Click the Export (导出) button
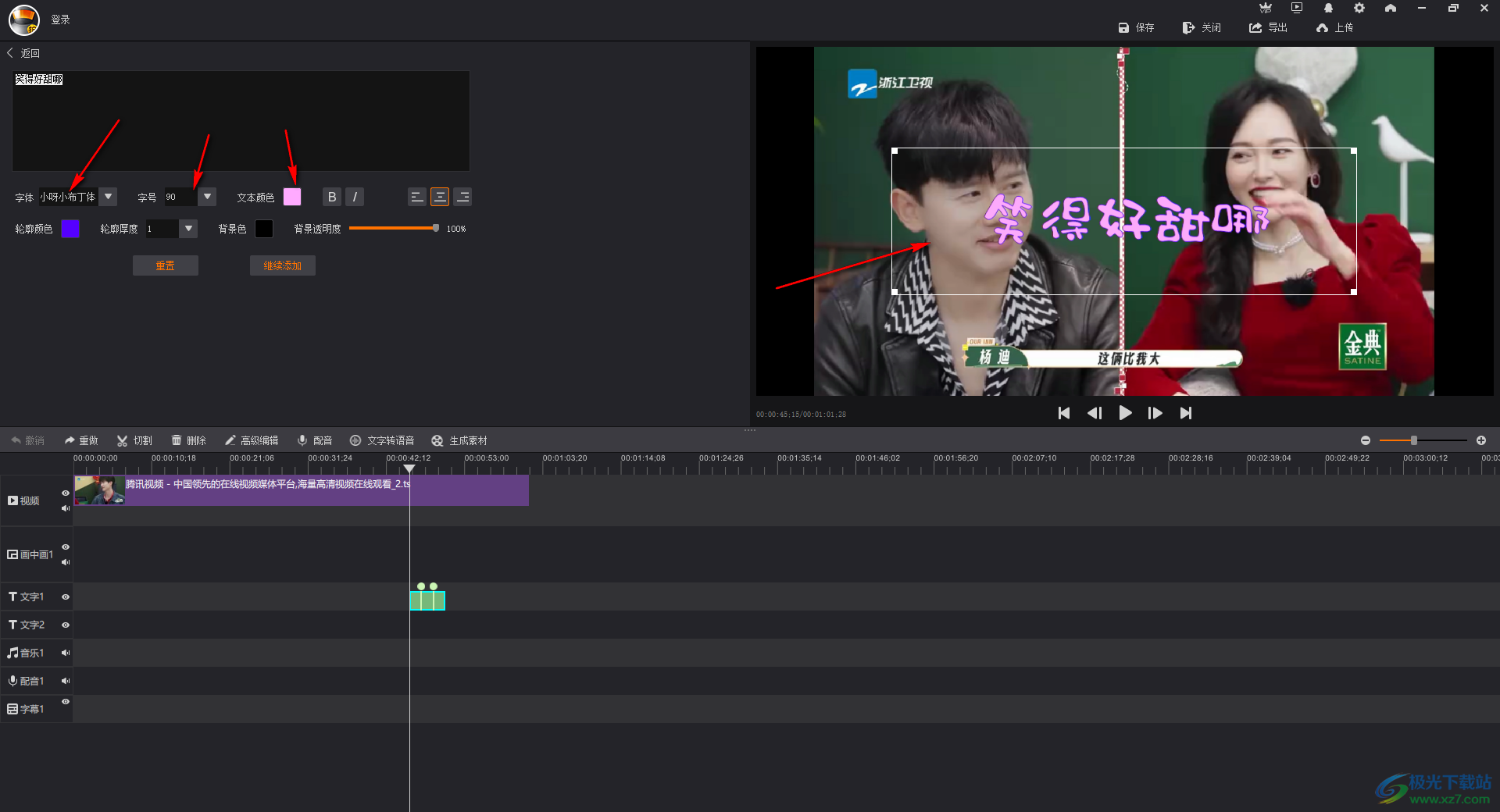This screenshot has height=812, width=1500. point(1268,27)
